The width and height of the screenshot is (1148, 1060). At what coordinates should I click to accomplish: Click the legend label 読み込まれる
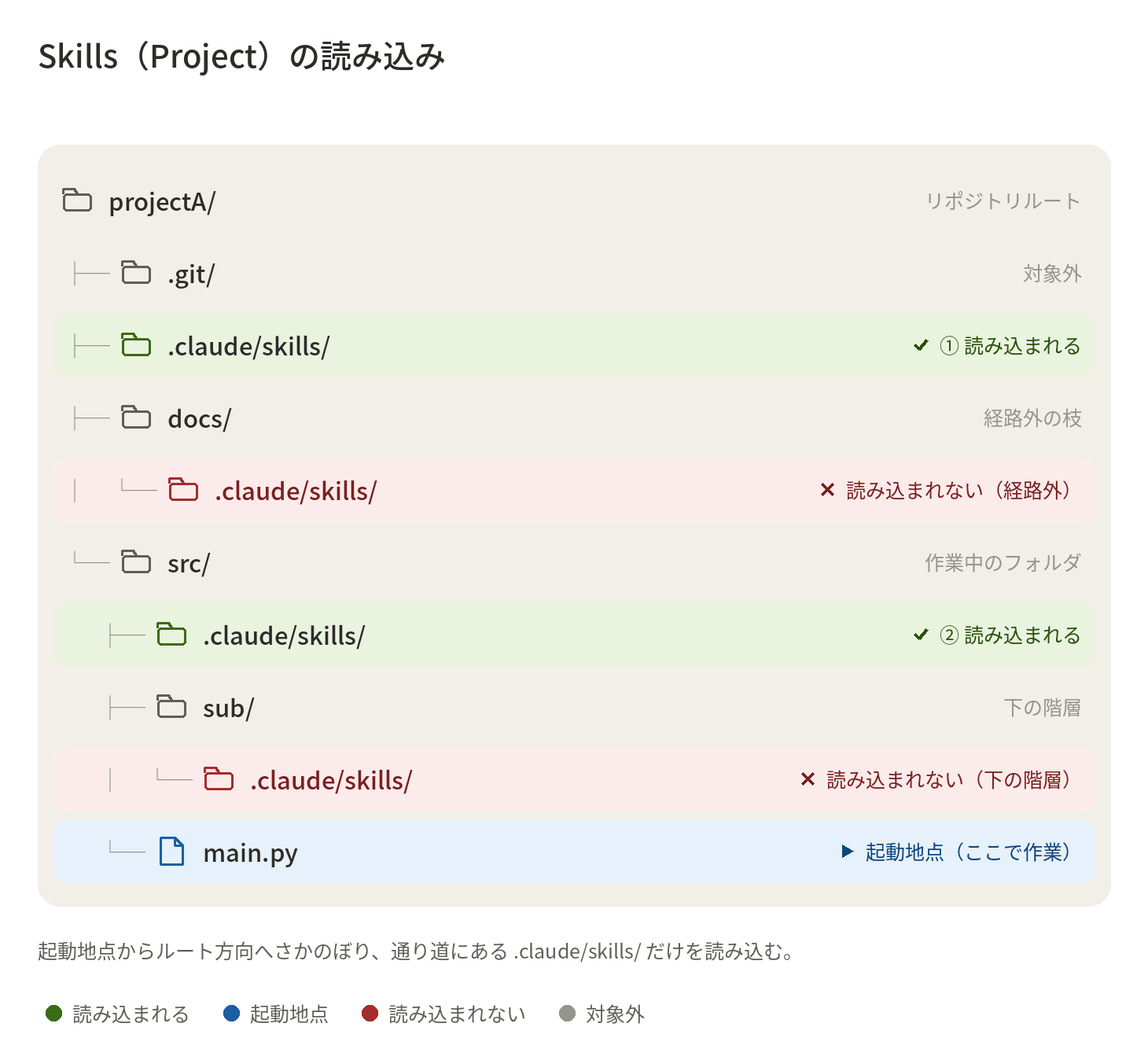point(131,1014)
